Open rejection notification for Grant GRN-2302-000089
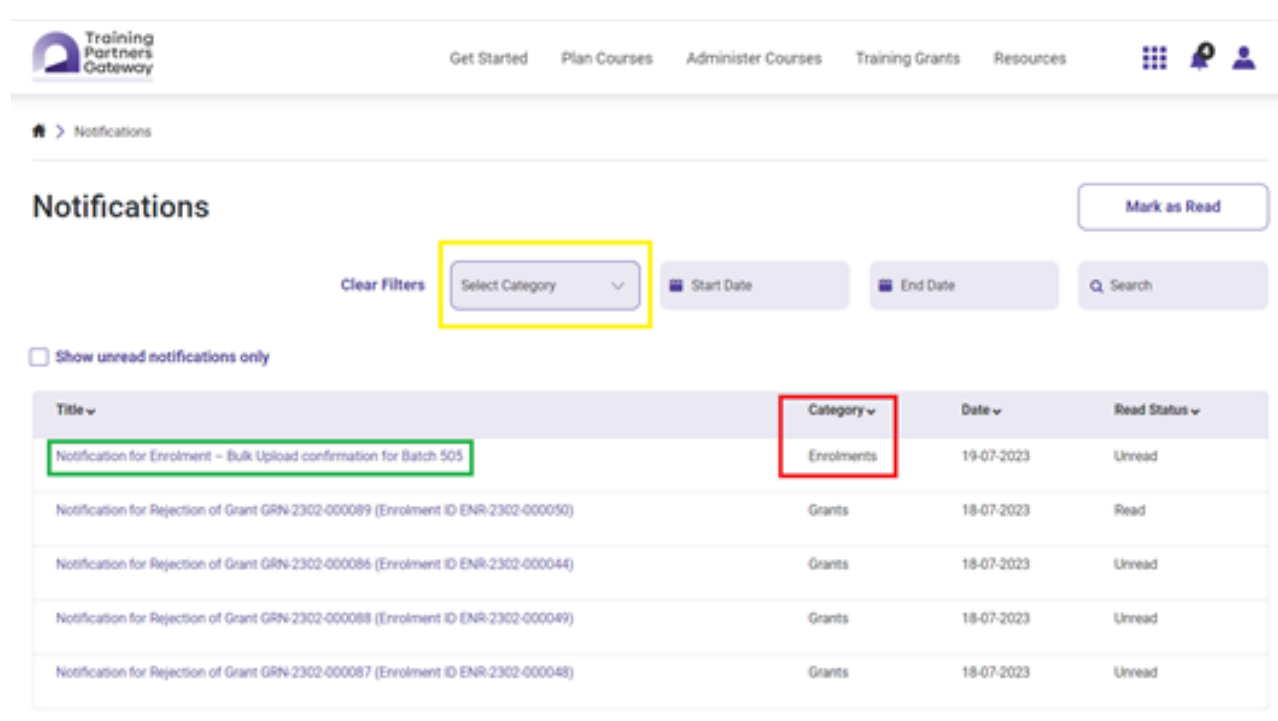The image size is (1278, 721). click(x=314, y=511)
